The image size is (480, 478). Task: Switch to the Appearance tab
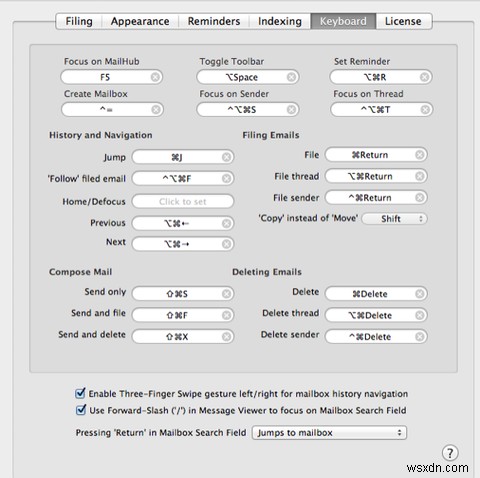[140, 21]
